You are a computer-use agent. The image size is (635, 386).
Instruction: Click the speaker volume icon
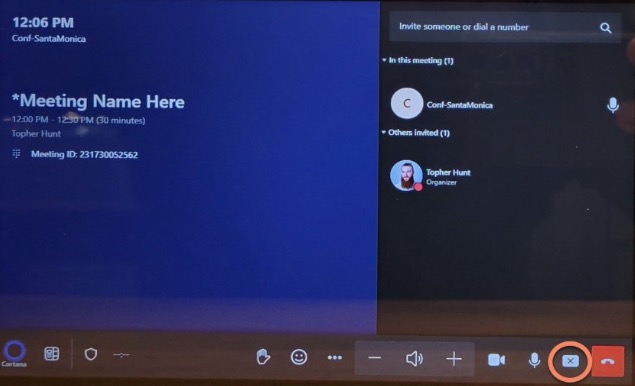click(x=414, y=358)
